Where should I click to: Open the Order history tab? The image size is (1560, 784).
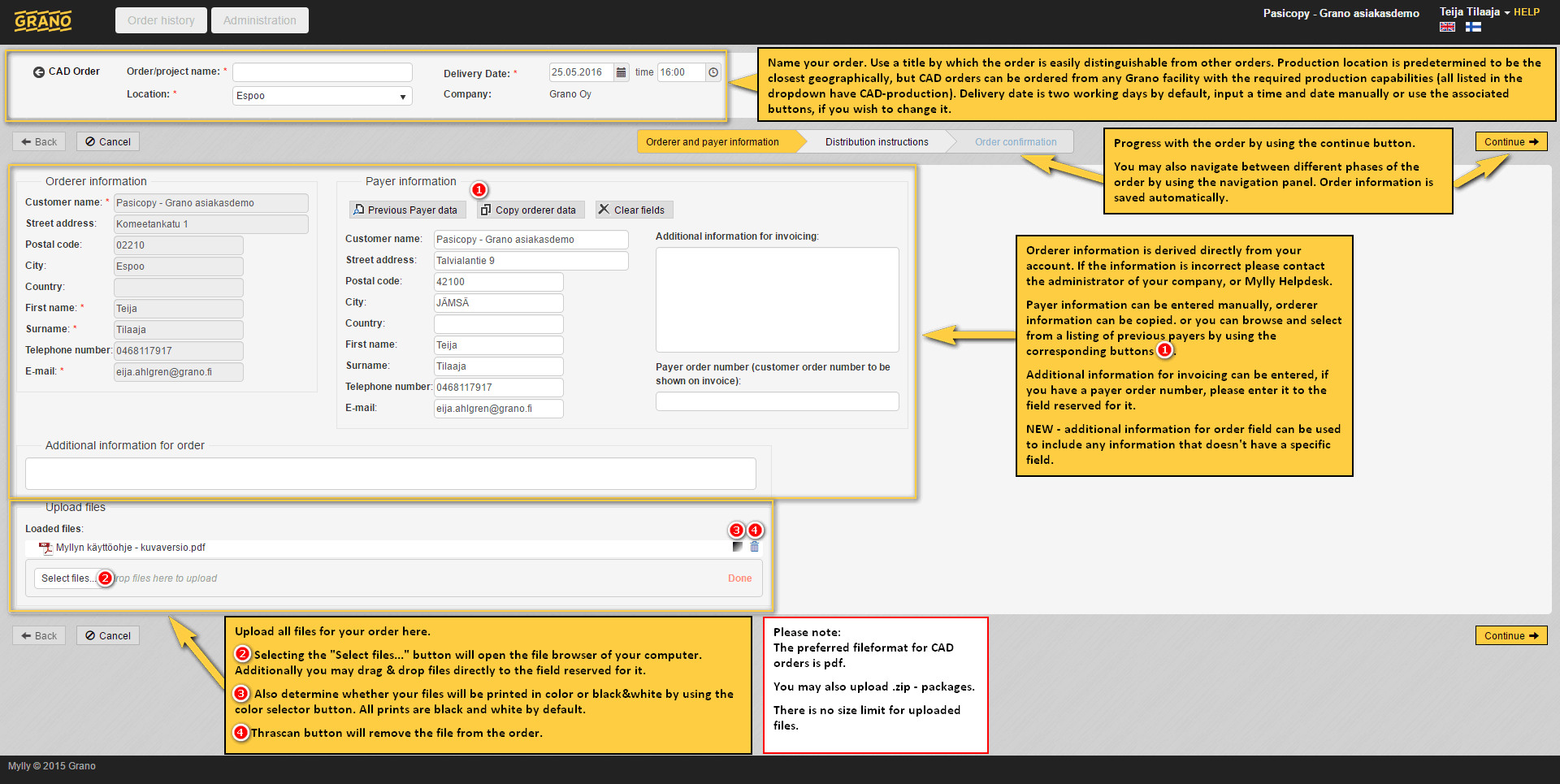[x=161, y=20]
